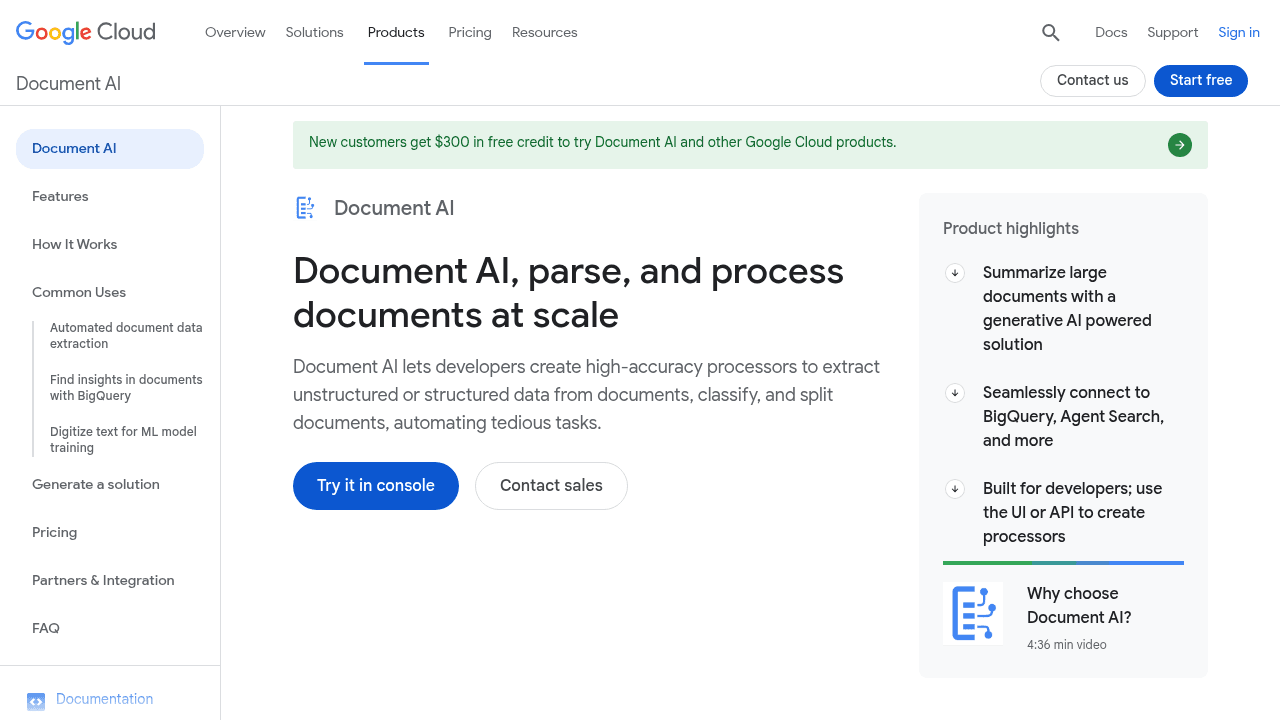
Task: Open the Support link in the header
Action: [x=1173, y=32]
